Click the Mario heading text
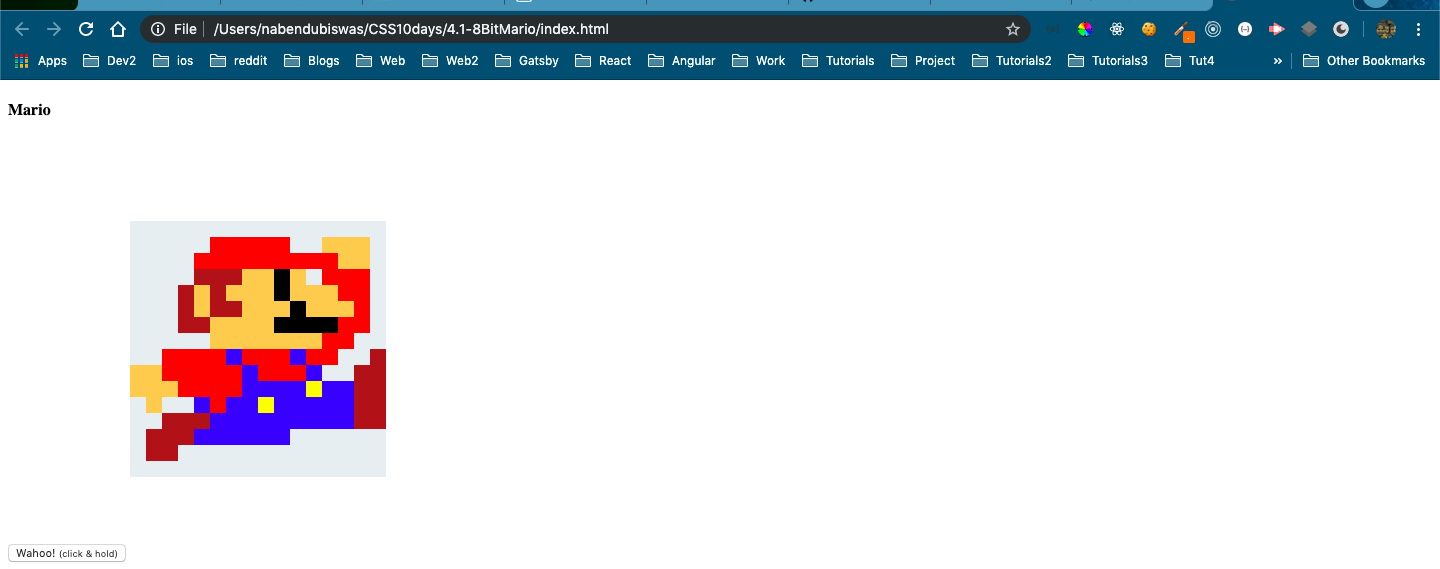The image size is (1440, 569). point(29,110)
